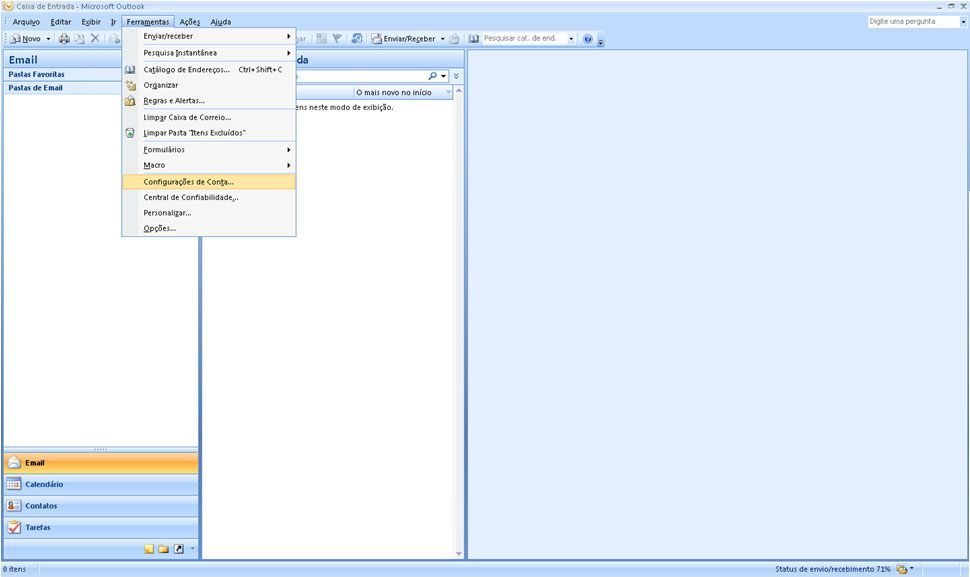Switch to Calendário in navigation pane
The image size is (970, 577).
[x=100, y=484]
